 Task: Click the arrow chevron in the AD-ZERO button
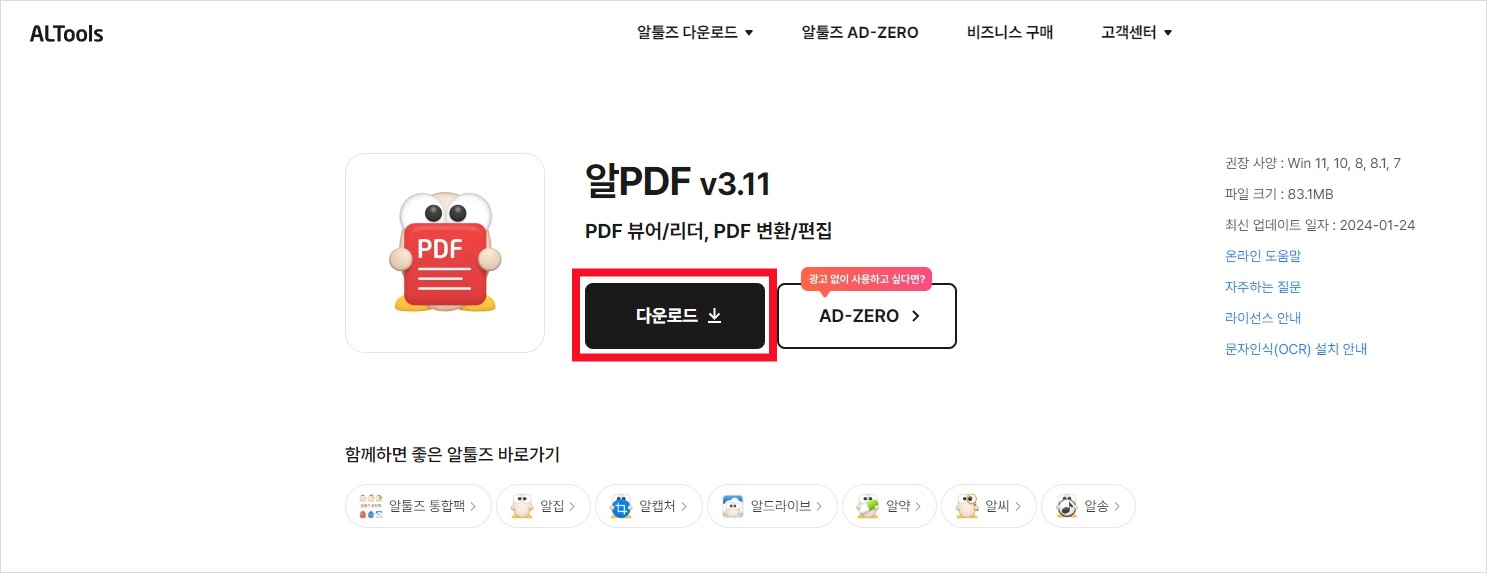tap(915, 316)
